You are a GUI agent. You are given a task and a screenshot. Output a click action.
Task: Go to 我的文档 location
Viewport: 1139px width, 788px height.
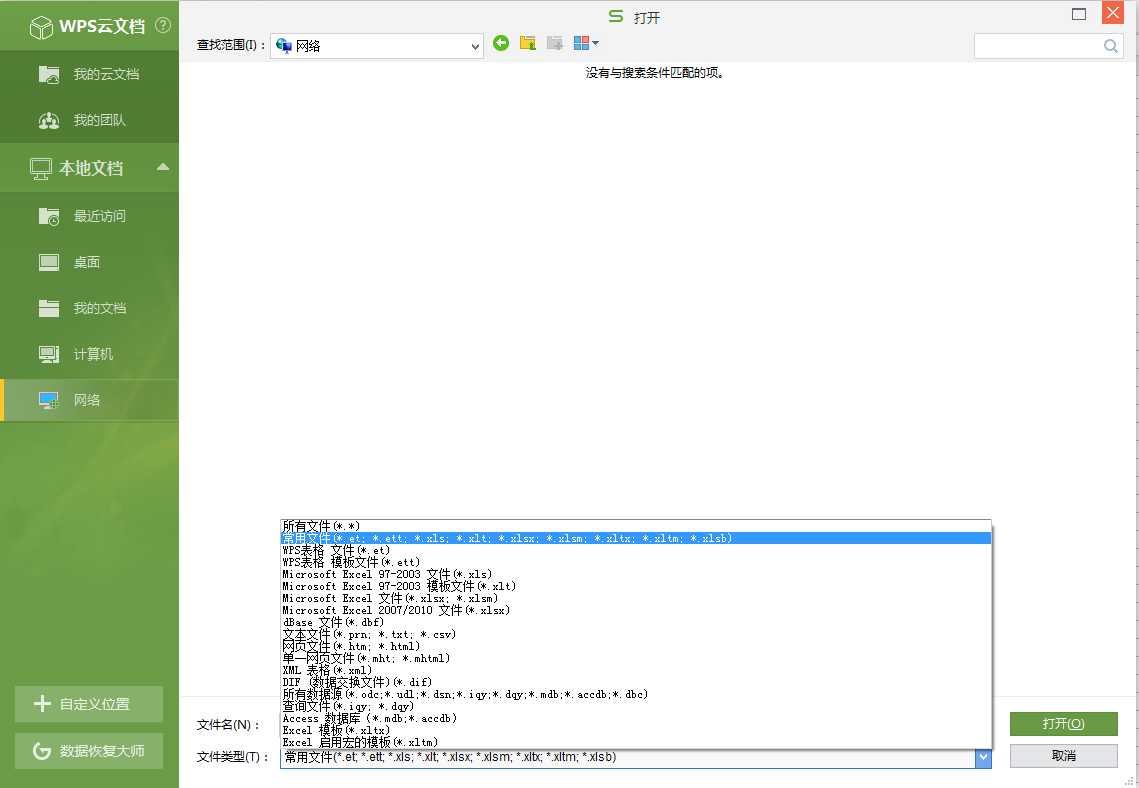[x=89, y=308]
